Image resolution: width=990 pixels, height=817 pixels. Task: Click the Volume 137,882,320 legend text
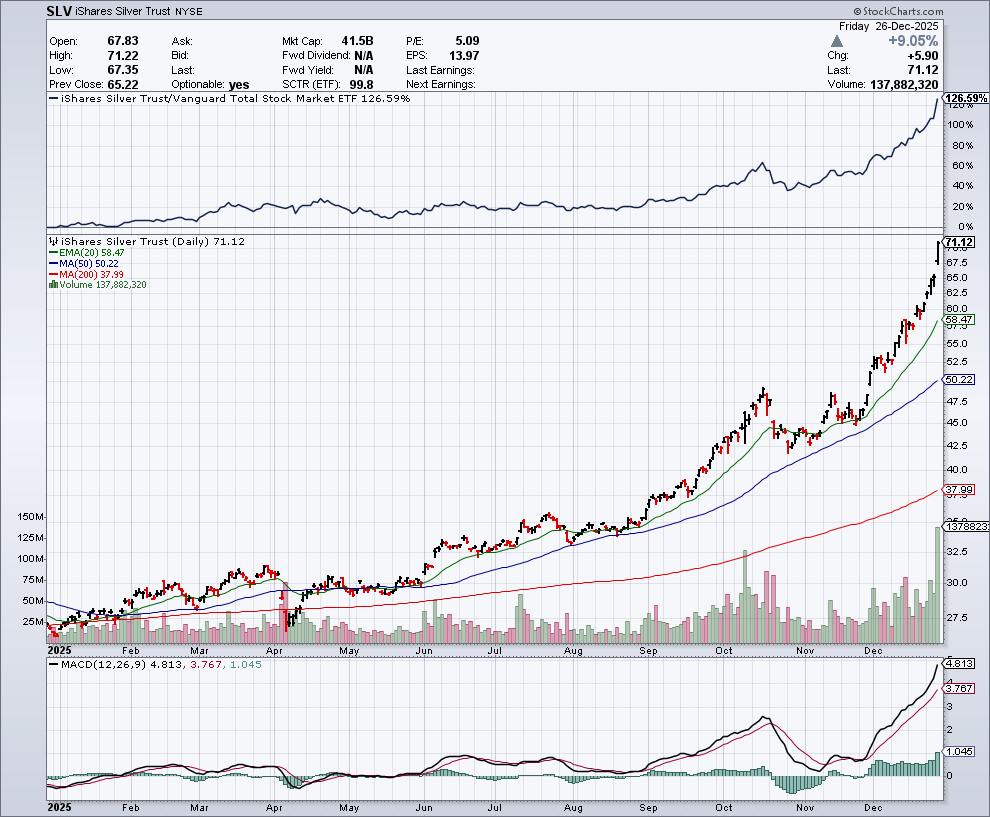click(103, 285)
